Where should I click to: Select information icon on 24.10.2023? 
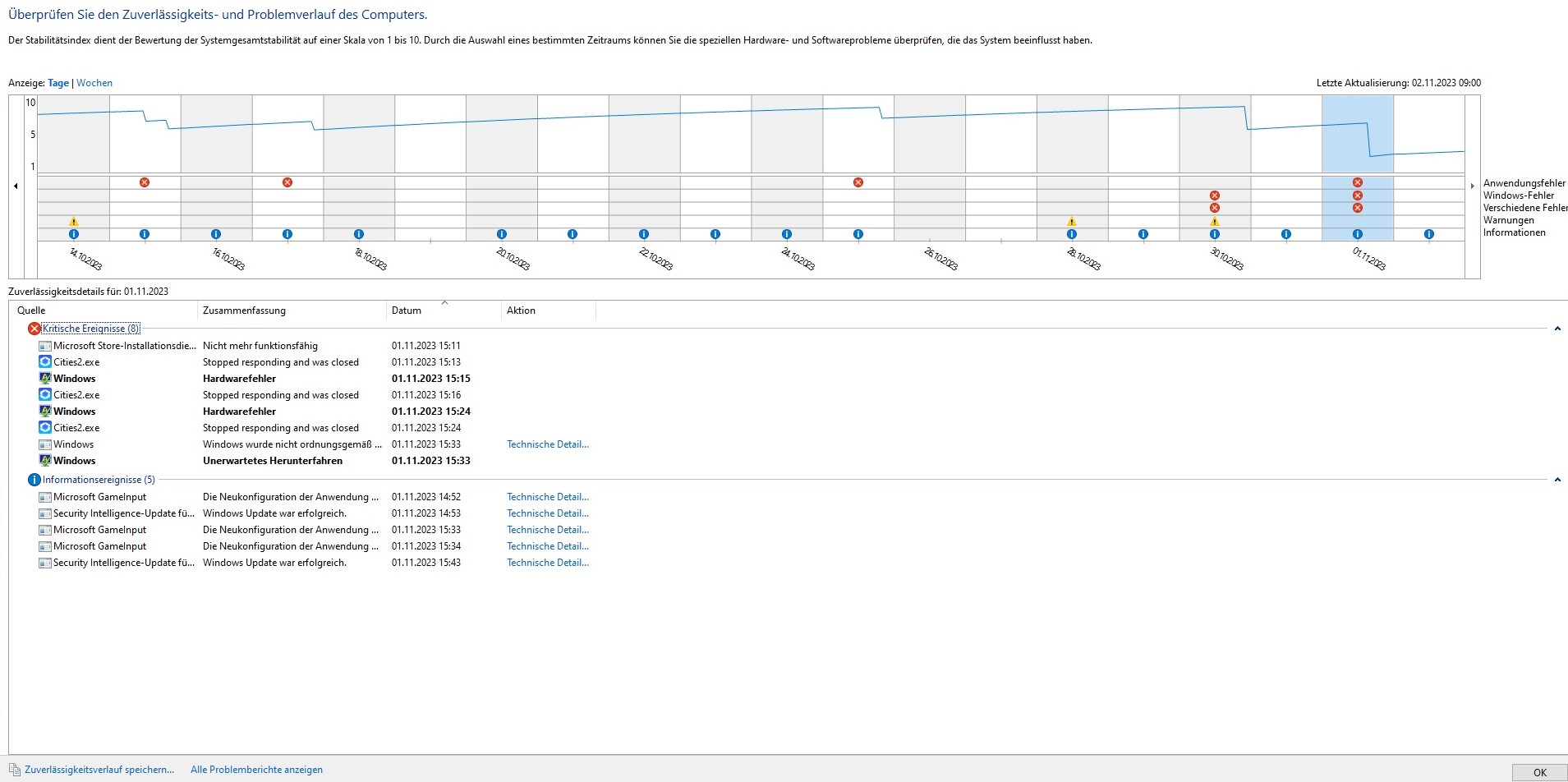787,234
